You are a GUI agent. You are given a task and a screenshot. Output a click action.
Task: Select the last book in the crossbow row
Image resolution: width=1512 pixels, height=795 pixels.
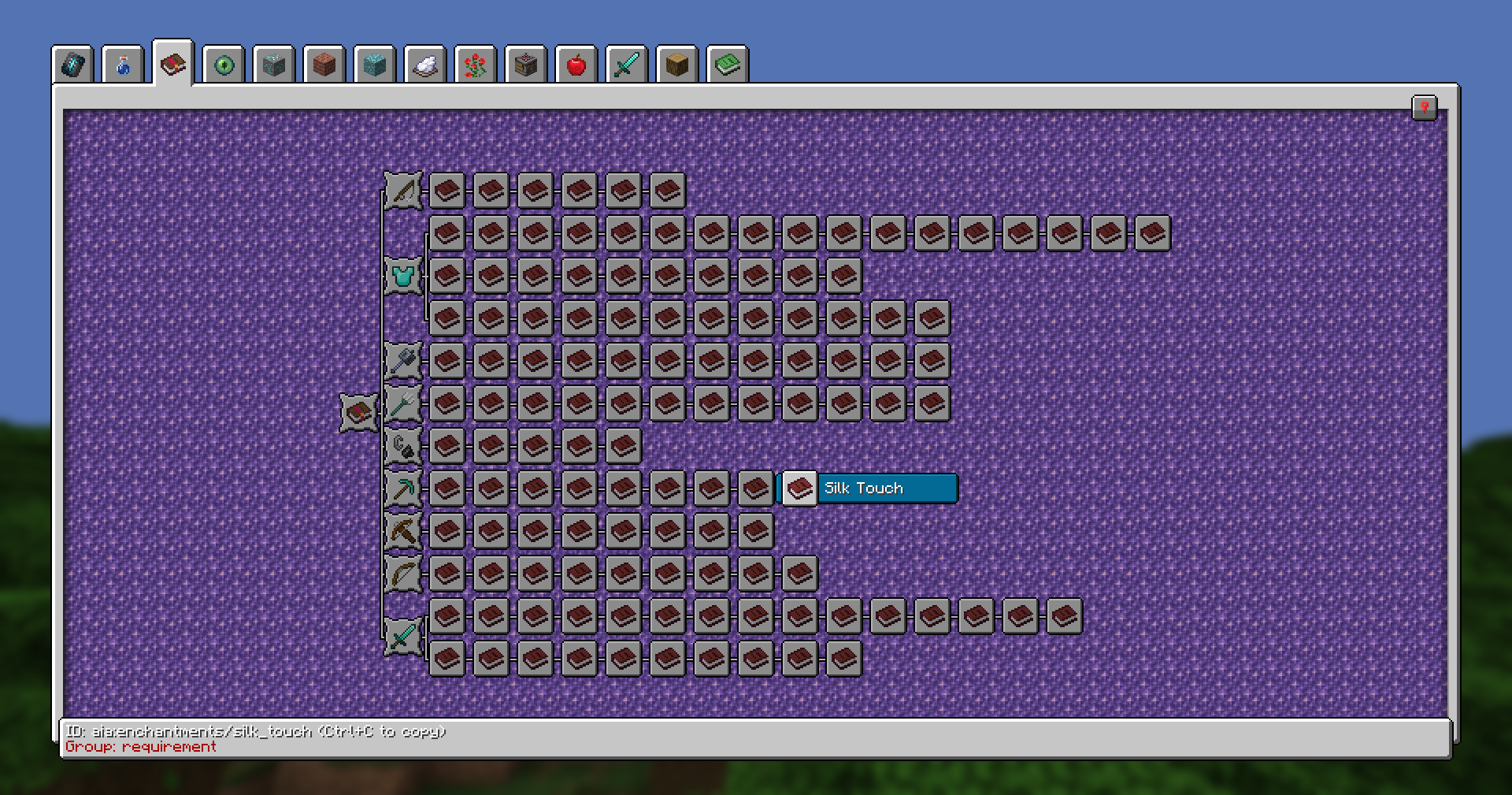click(756, 531)
